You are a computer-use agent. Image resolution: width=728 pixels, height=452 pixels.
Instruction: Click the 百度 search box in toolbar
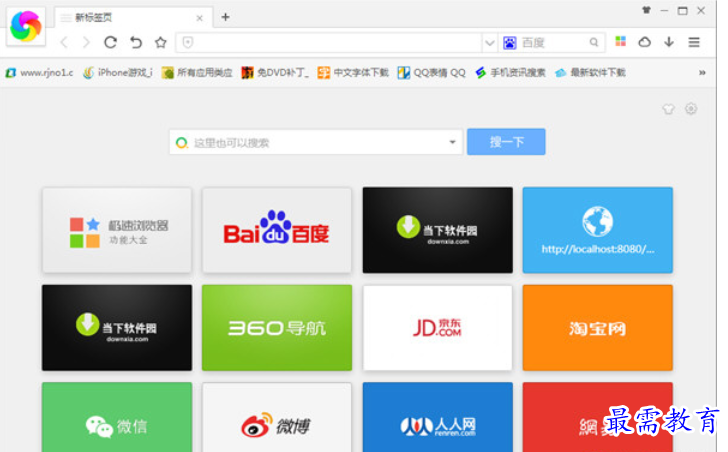(x=552, y=43)
